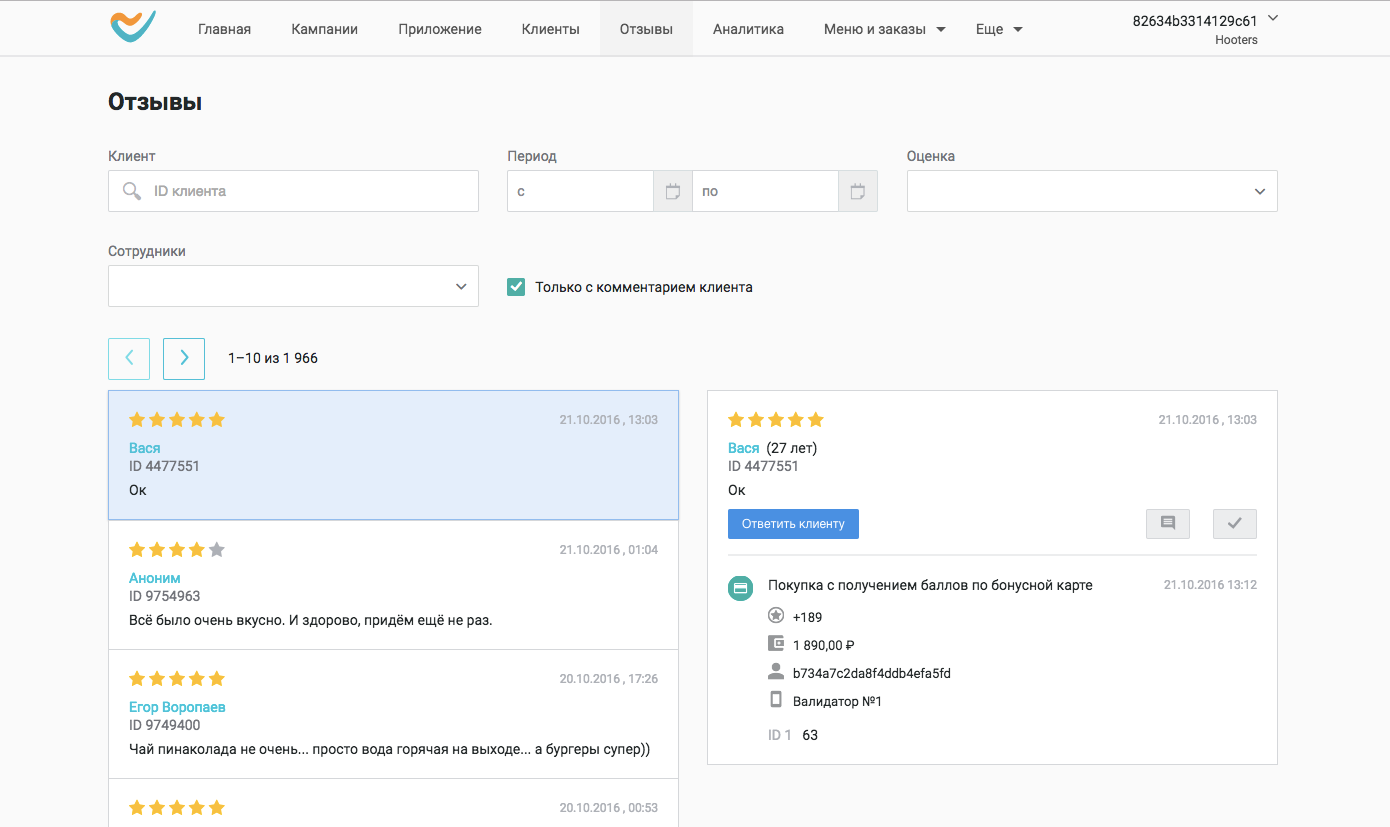Screen dimensions: 1390x827
Task: Click ID 9754963 text
Action: click(x=164, y=596)
